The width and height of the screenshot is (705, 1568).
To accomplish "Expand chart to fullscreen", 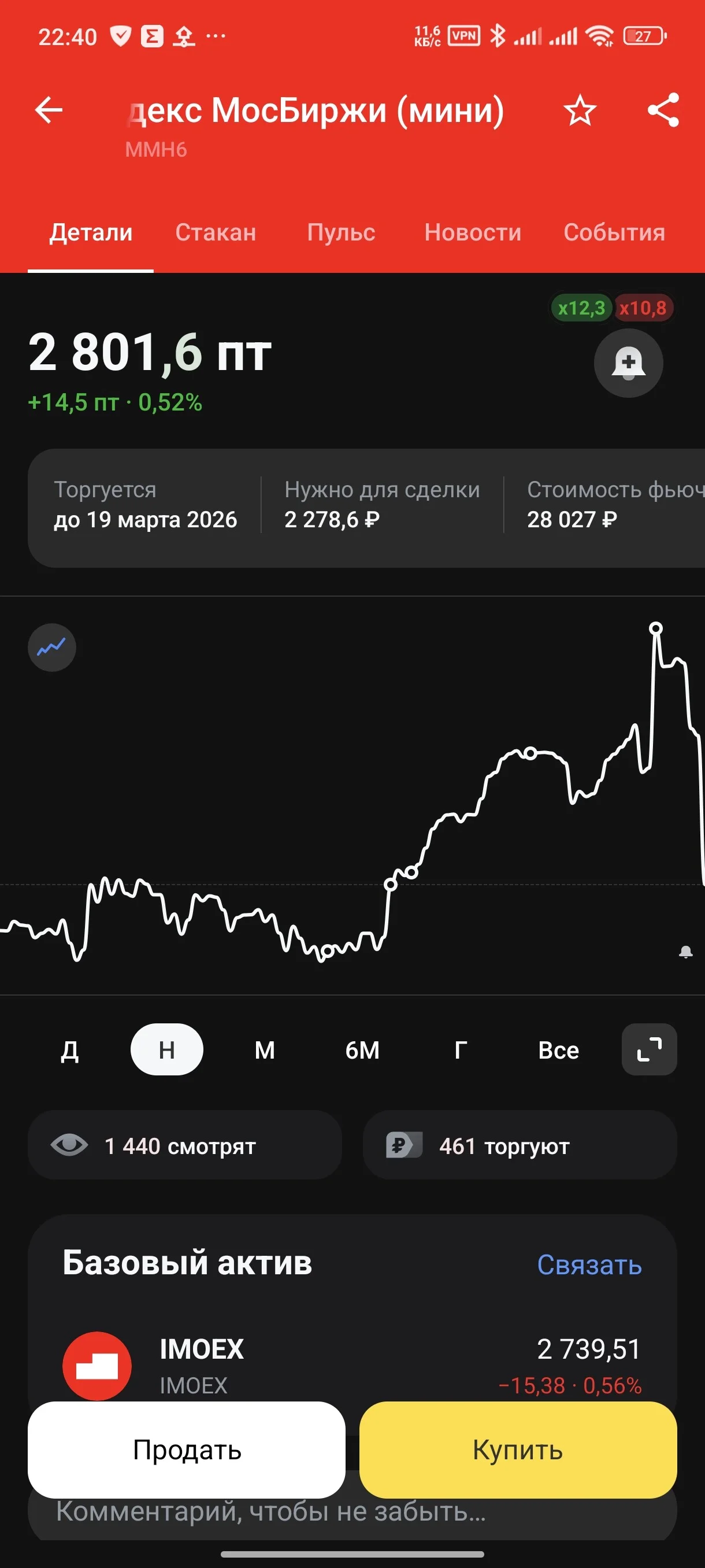I will [x=649, y=1050].
